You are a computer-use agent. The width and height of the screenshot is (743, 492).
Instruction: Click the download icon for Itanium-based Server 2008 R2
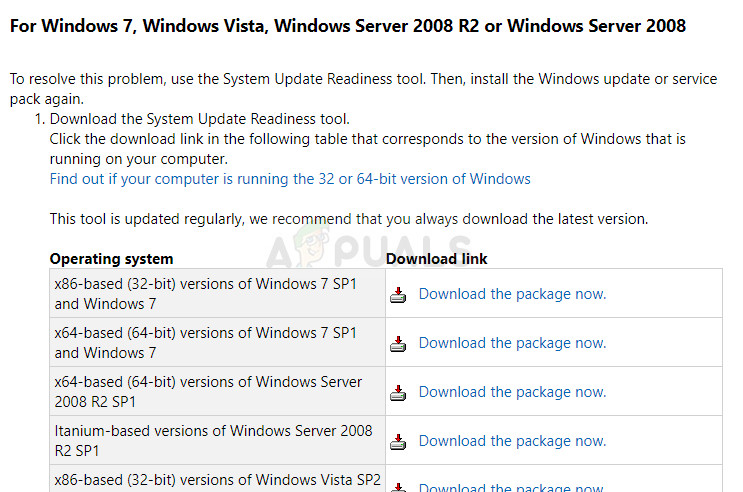(x=398, y=442)
